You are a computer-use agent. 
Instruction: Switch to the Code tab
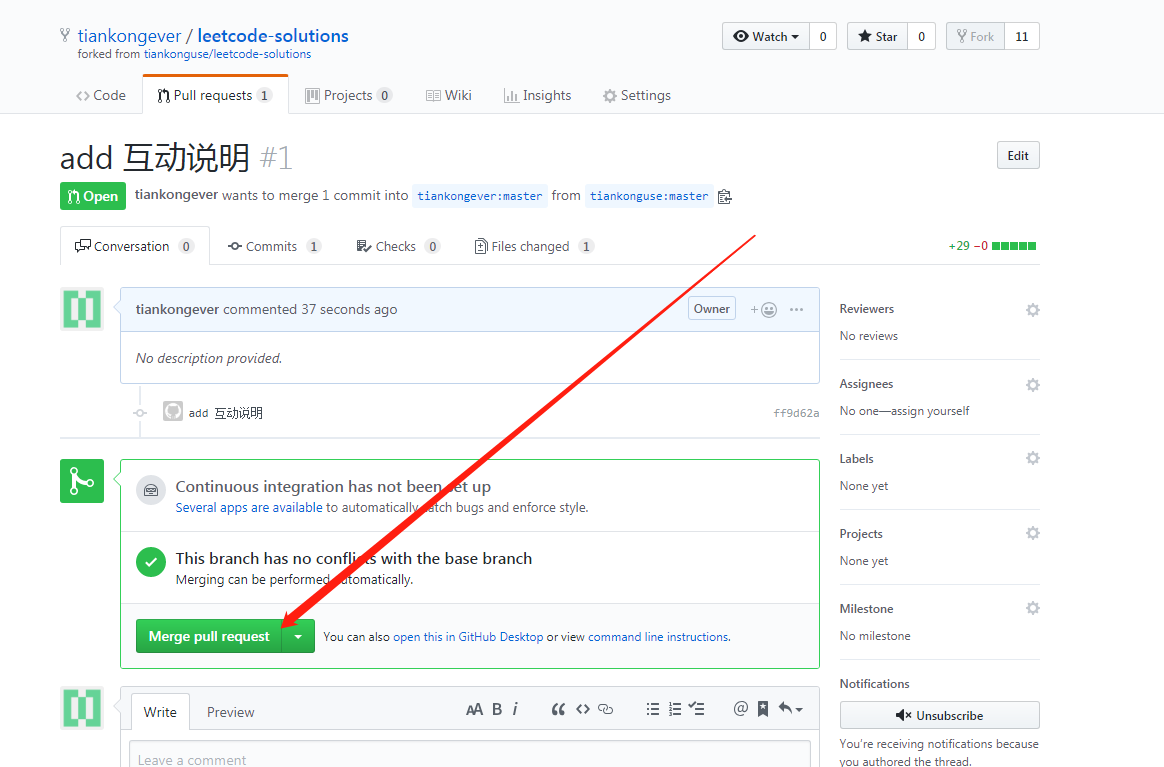101,95
